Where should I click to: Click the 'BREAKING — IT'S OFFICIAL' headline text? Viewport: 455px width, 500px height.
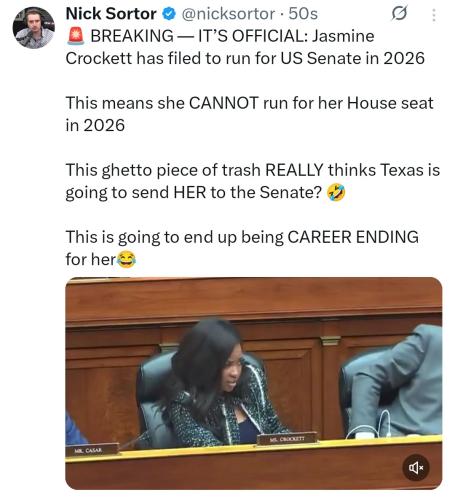tap(199, 36)
